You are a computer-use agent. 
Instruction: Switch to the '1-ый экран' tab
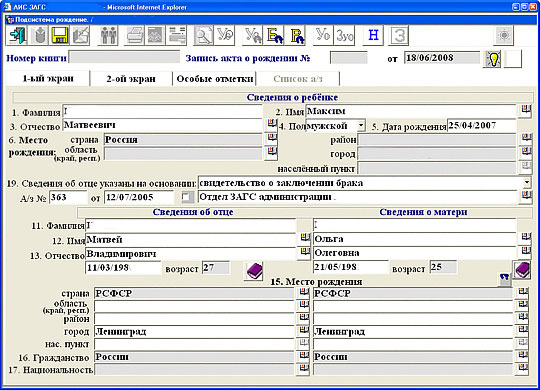click(48, 79)
